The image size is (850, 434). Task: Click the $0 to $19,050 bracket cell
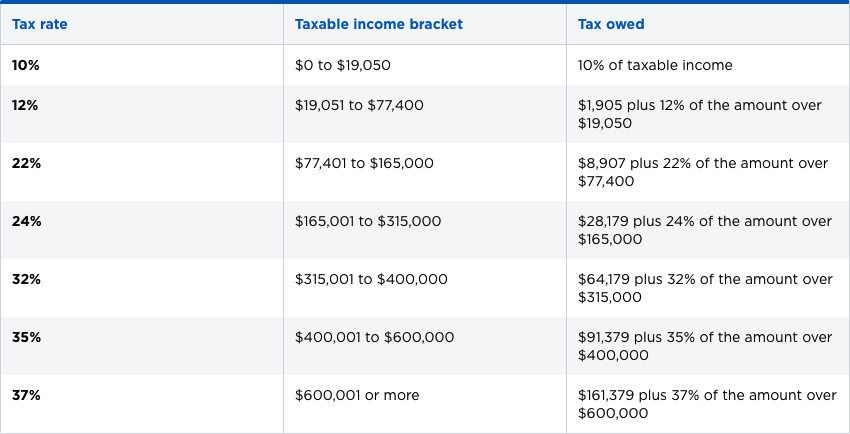point(343,65)
